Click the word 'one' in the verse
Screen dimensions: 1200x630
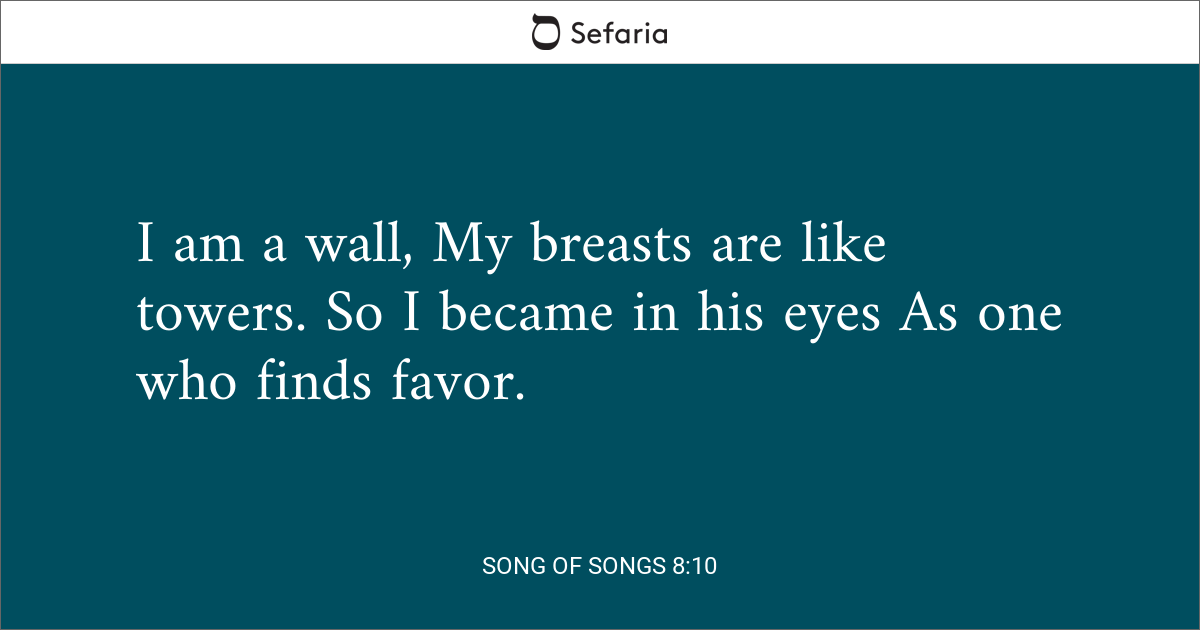tap(1021, 317)
